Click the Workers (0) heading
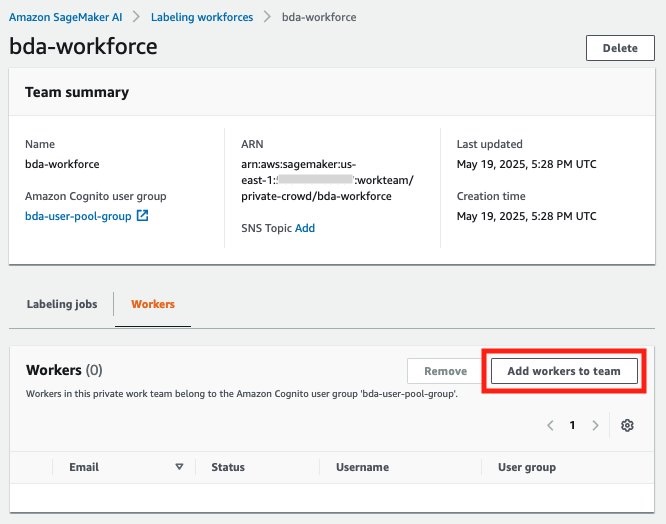 (x=64, y=370)
